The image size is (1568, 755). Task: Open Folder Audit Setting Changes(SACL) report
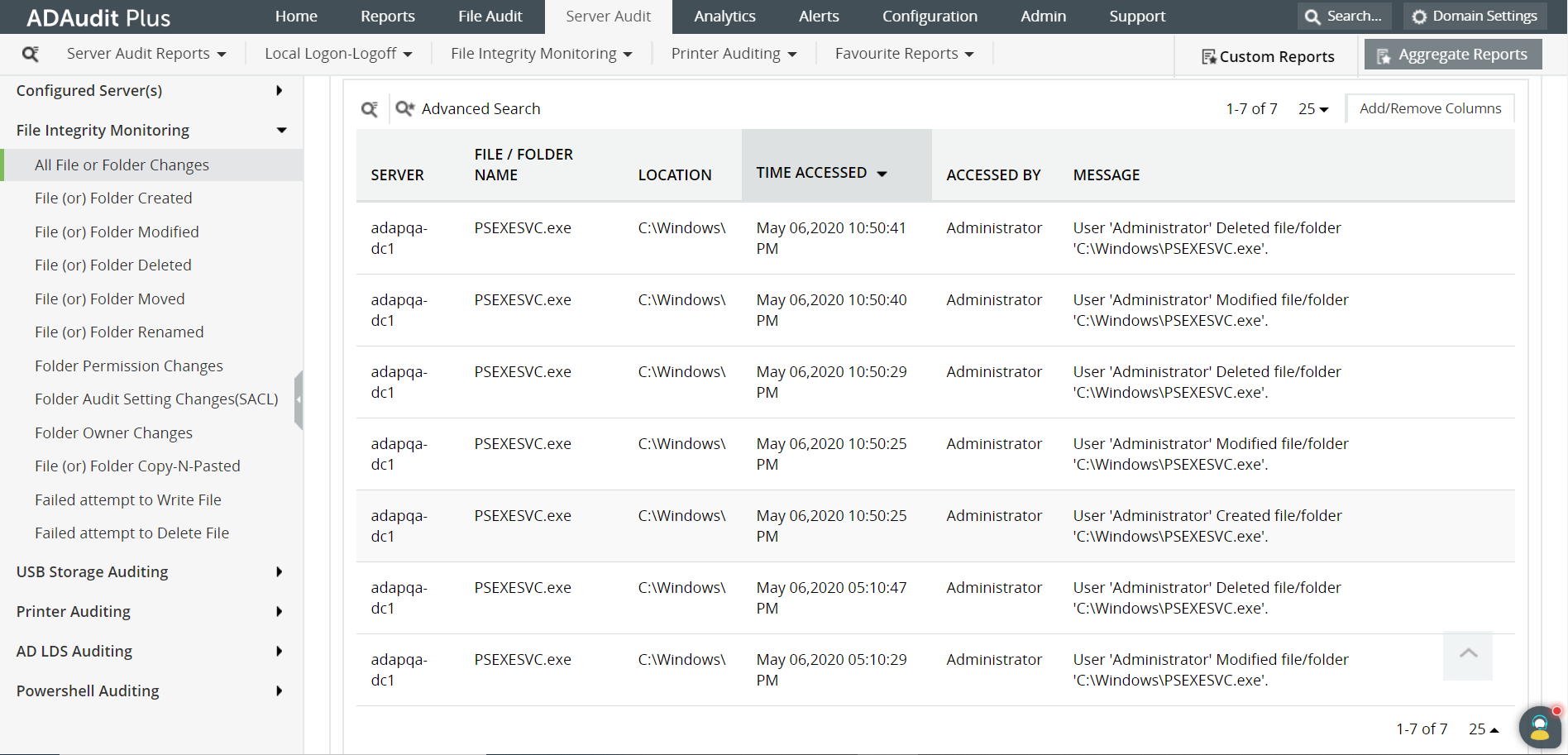coord(156,399)
